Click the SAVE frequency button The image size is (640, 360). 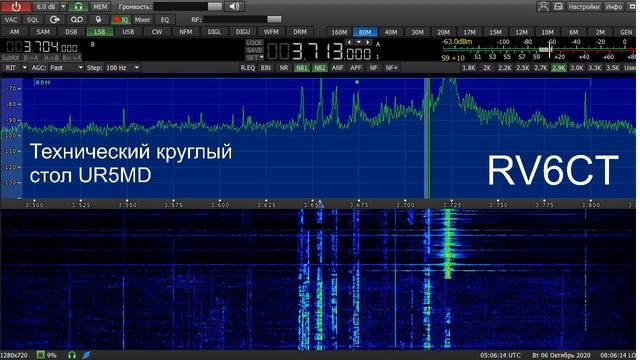[254, 50]
